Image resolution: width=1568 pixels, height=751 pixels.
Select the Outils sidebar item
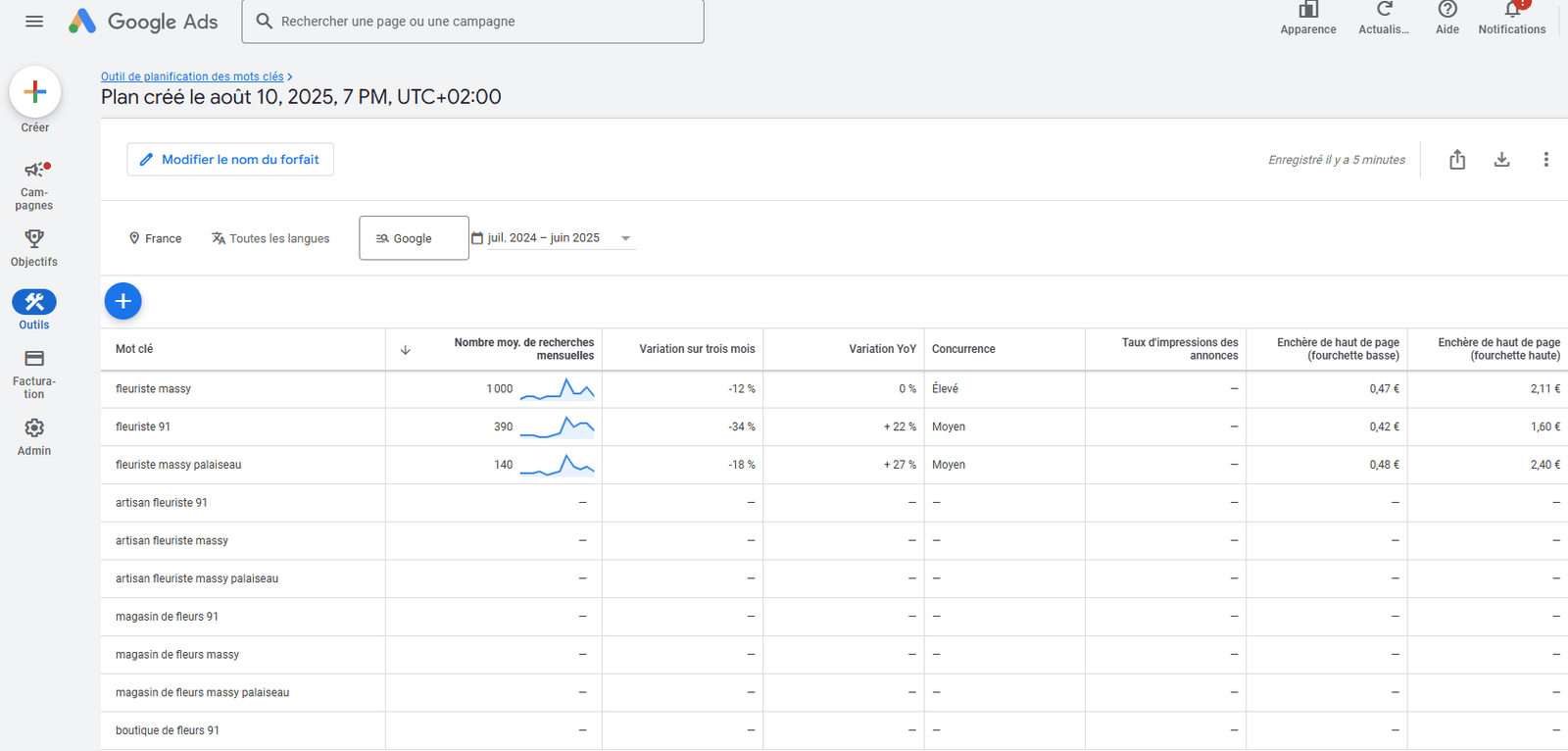point(34,311)
